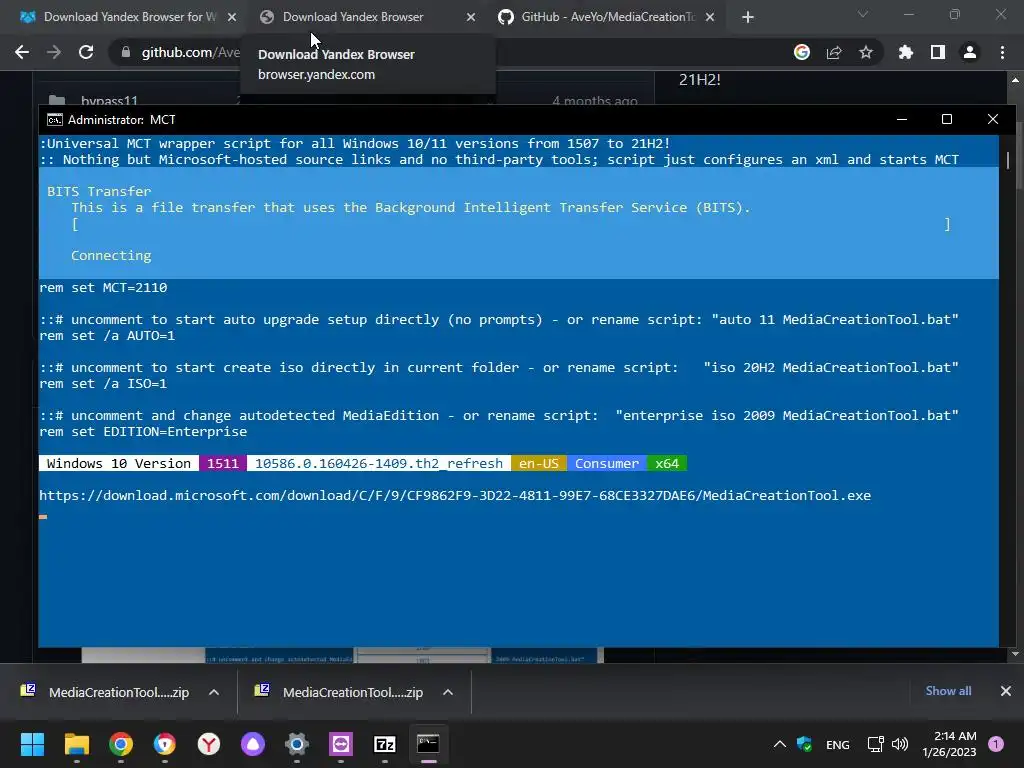Open the Chrome three-dot menu

(x=1002, y=52)
